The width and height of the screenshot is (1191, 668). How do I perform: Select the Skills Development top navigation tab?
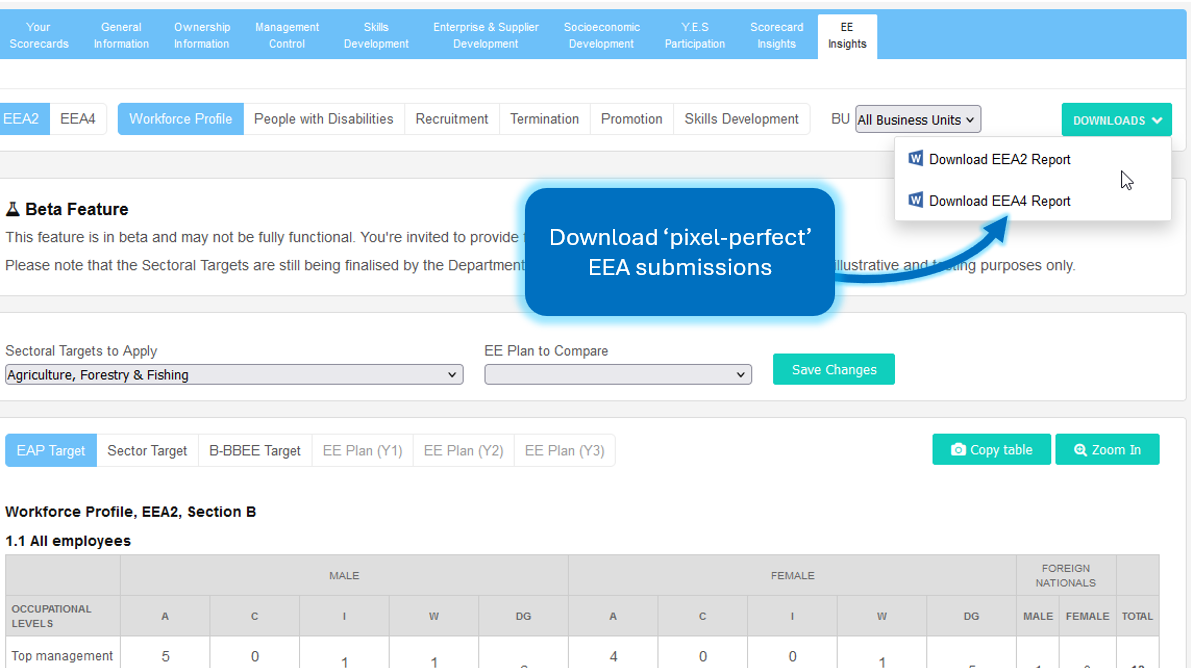pos(376,36)
